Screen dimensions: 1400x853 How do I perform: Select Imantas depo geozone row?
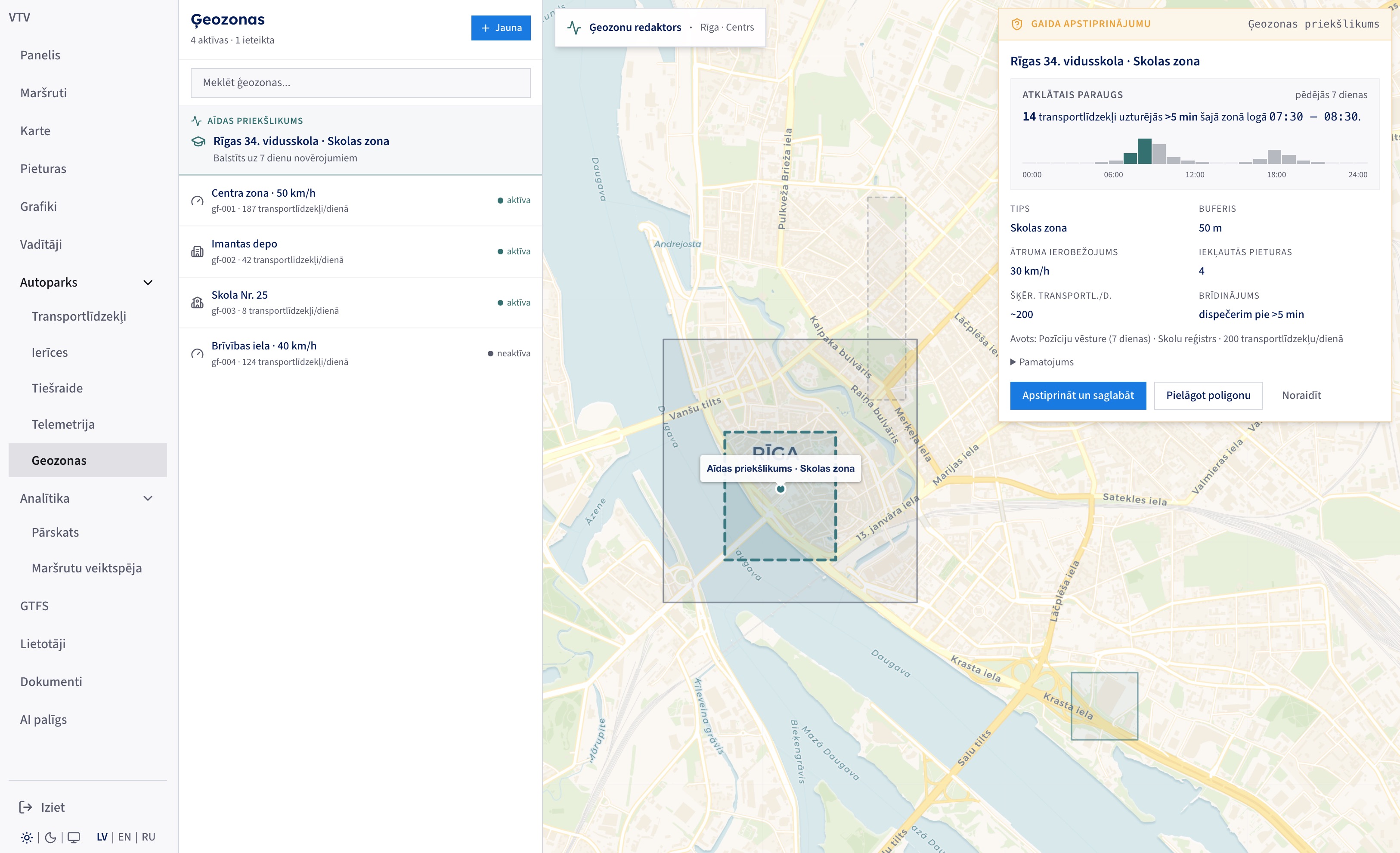pos(360,252)
